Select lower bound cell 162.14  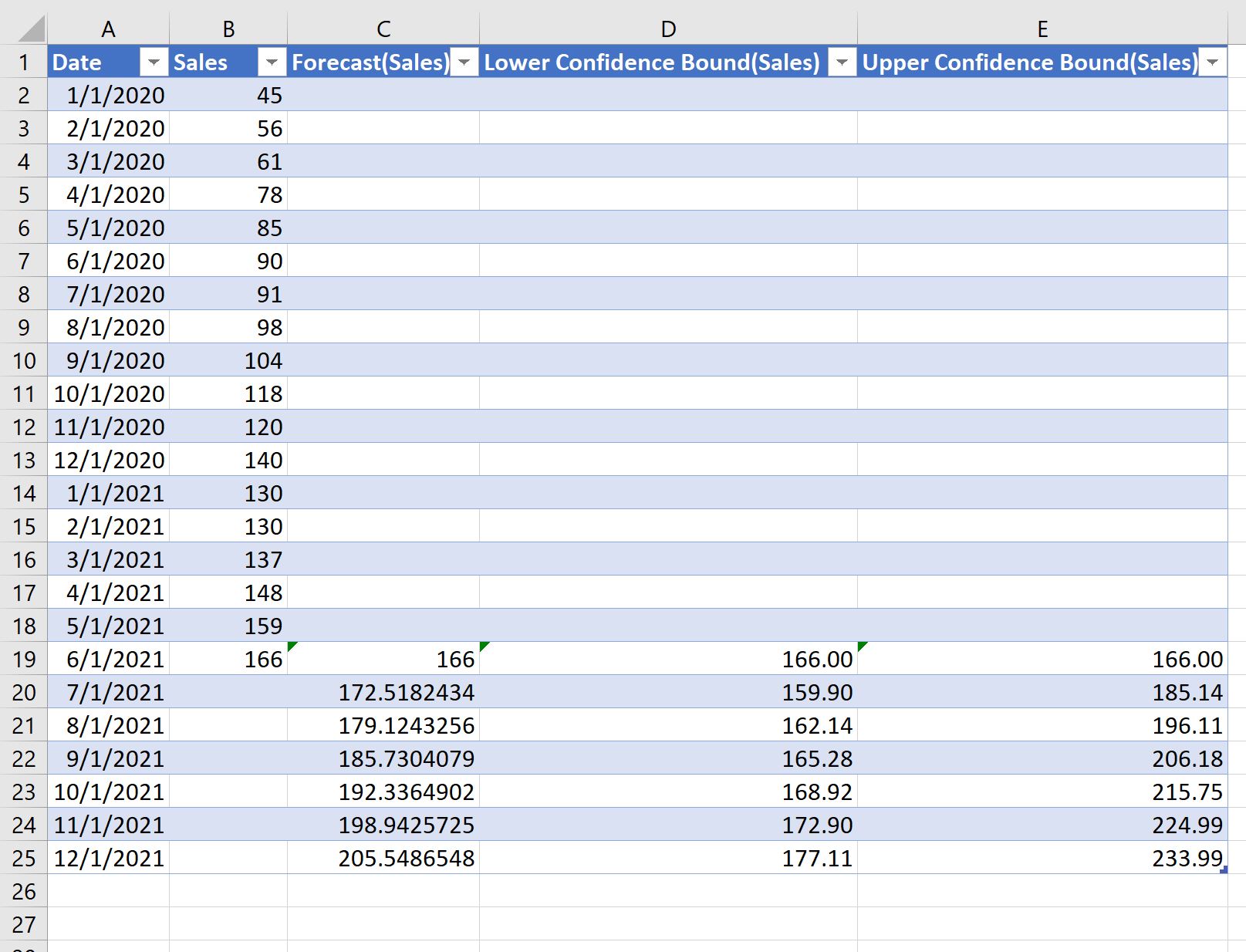(668, 726)
